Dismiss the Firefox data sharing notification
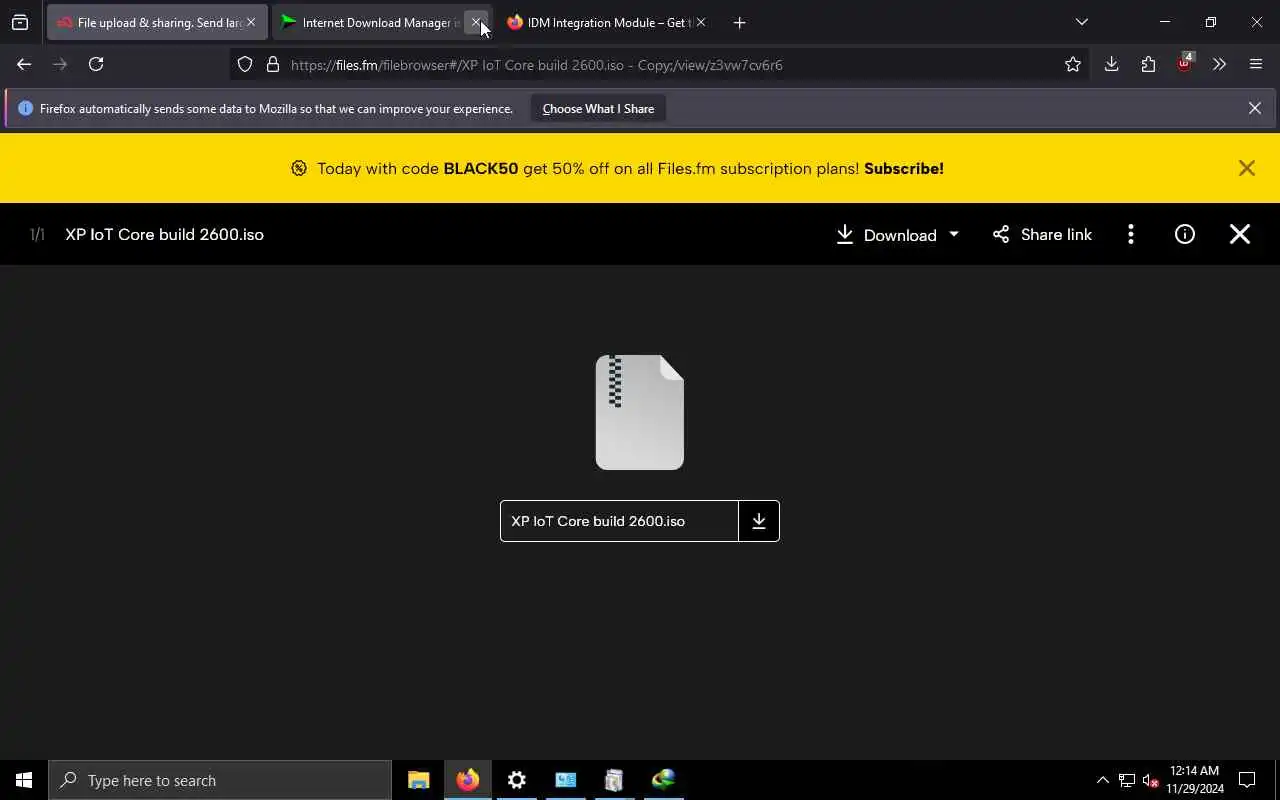Image resolution: width=1280 pixels, height=800 pixels. click(x=1254, y=108)
